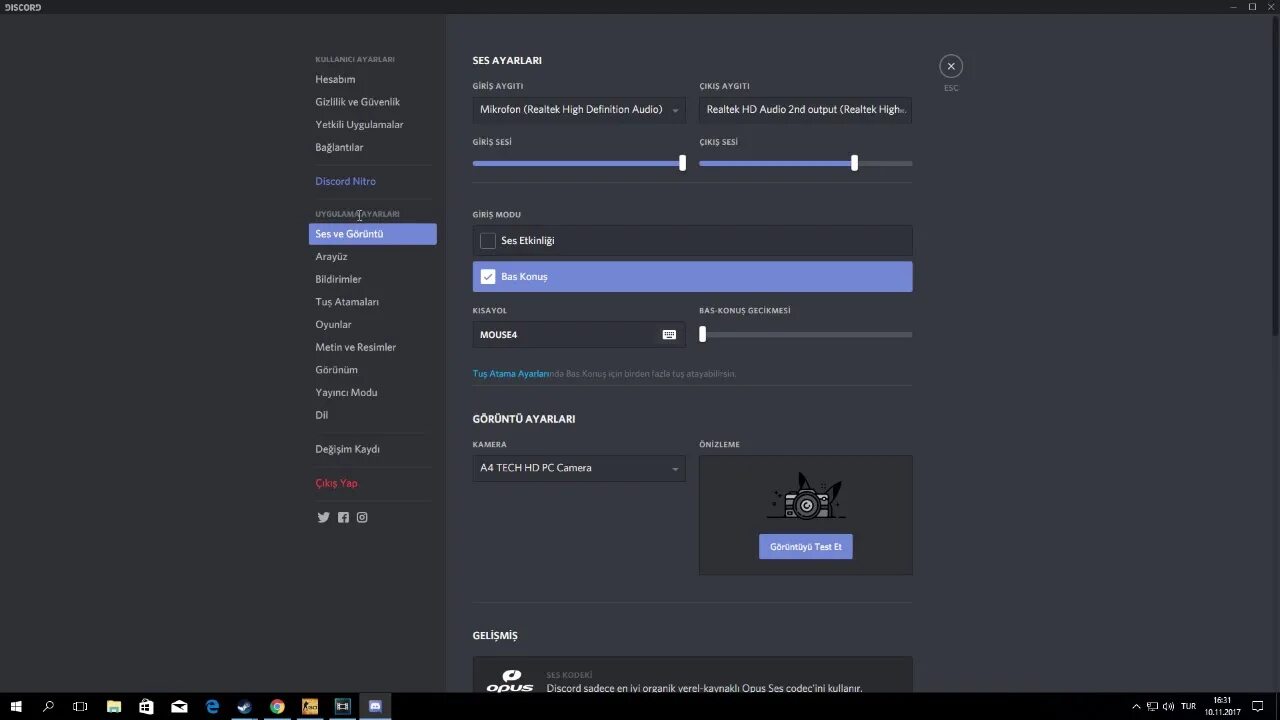Open the Çıkış Aygıtı output device dropdown
The height and width of the screenshot is (720, 1280).
pos(805,110)
